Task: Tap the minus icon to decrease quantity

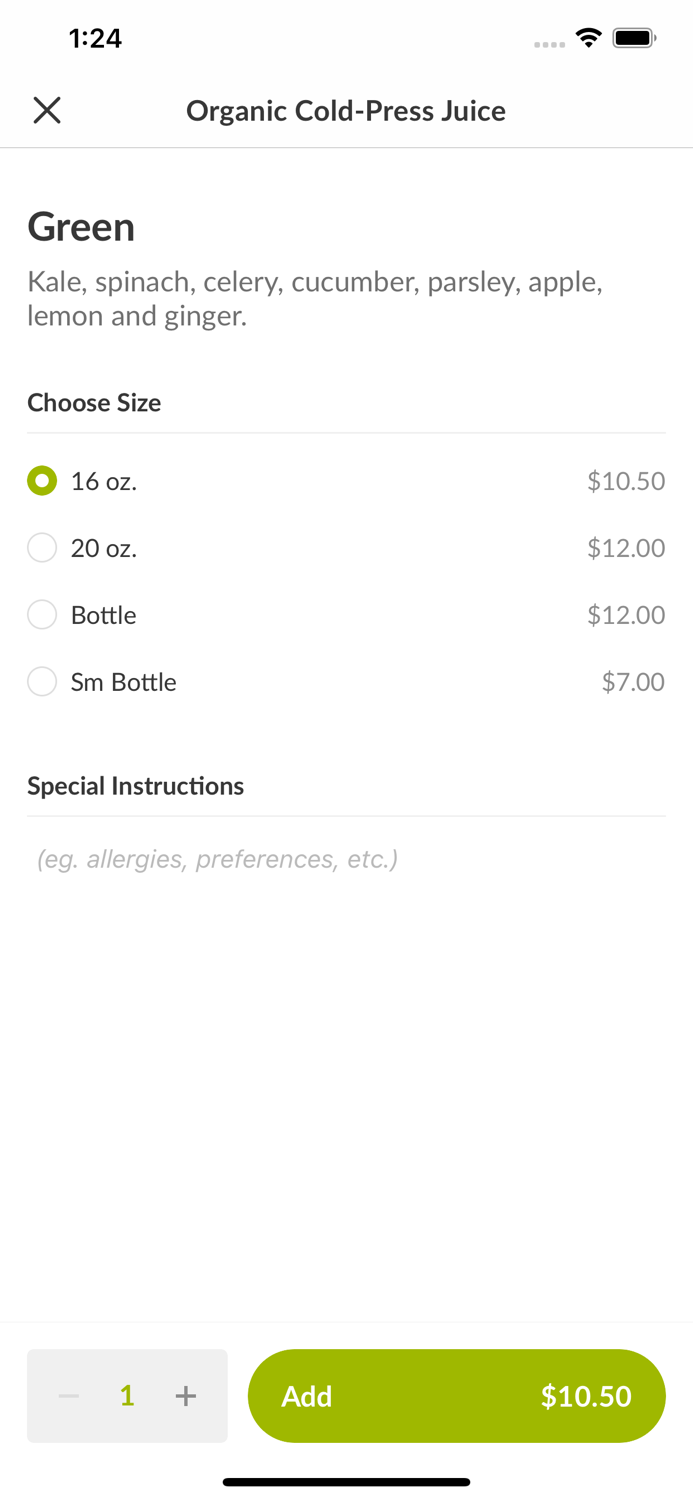Action: [68, 1396]
